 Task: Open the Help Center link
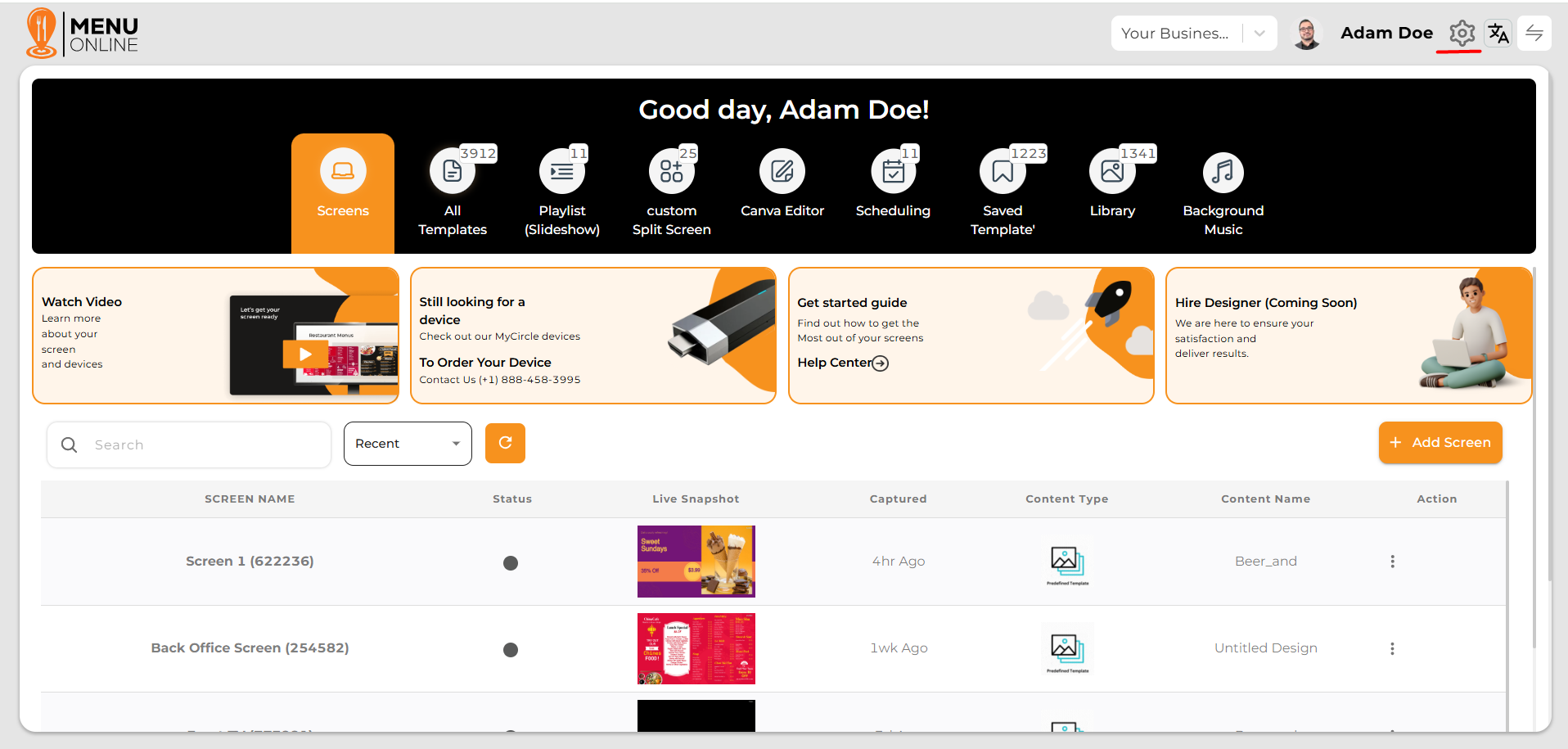tap(842, 363)
